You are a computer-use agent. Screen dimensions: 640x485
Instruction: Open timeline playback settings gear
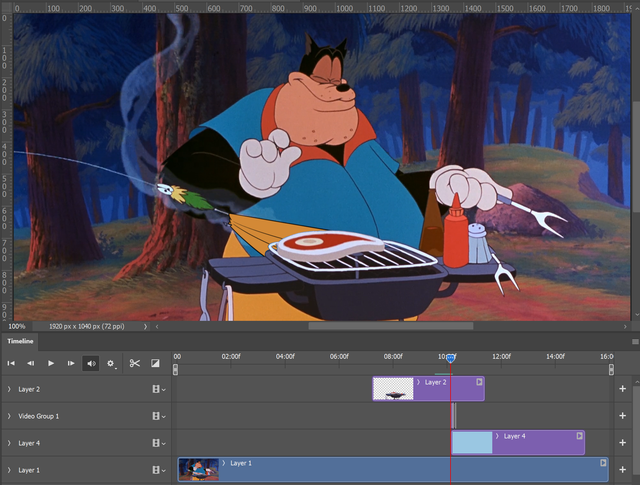pos(111,363)
